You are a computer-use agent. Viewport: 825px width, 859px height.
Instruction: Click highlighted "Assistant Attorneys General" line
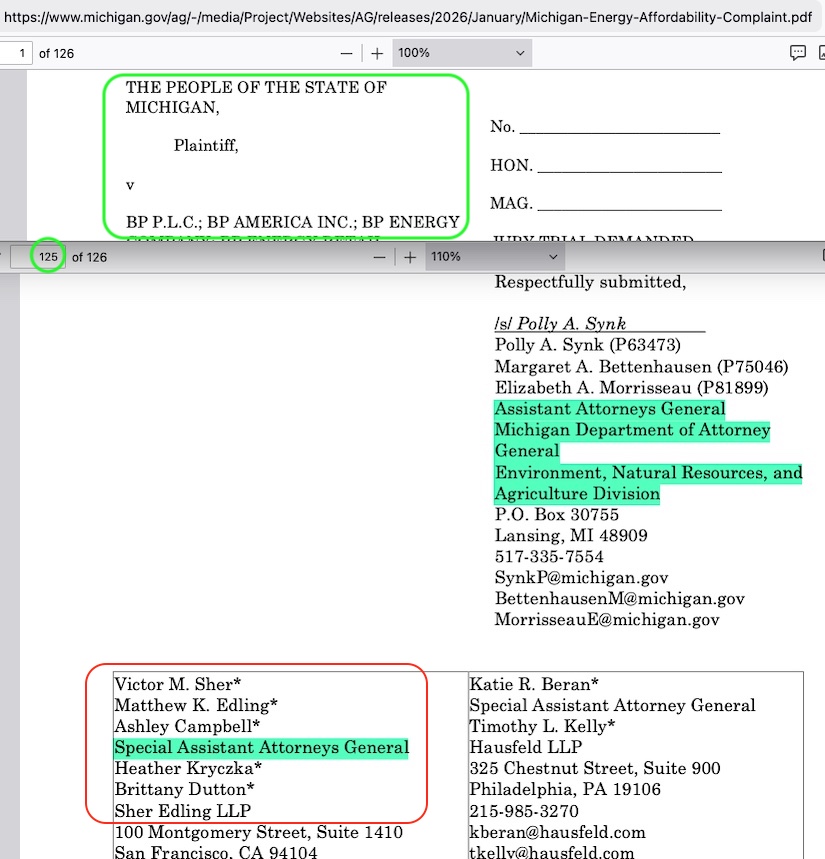click(x=609, y=409)
